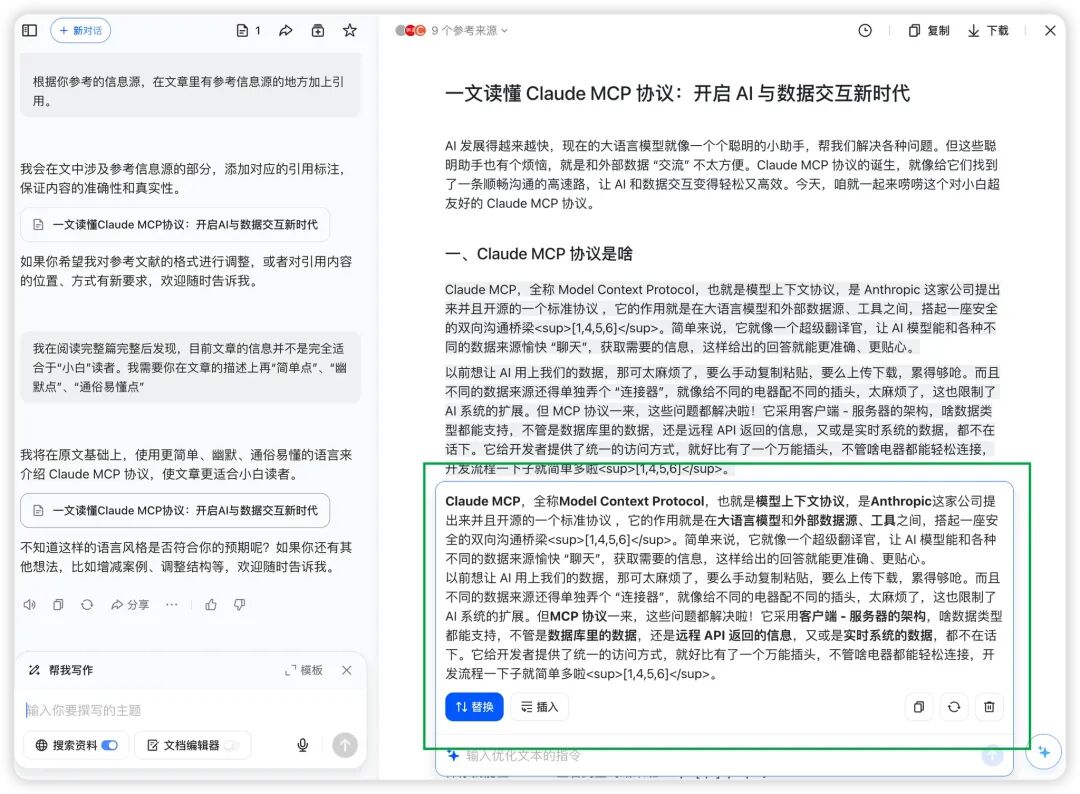Image resolution: width=1080 pixels, height=794 pixels.
Task: Regenerate the chat reply icon
Action: click(x=87, y=605)
